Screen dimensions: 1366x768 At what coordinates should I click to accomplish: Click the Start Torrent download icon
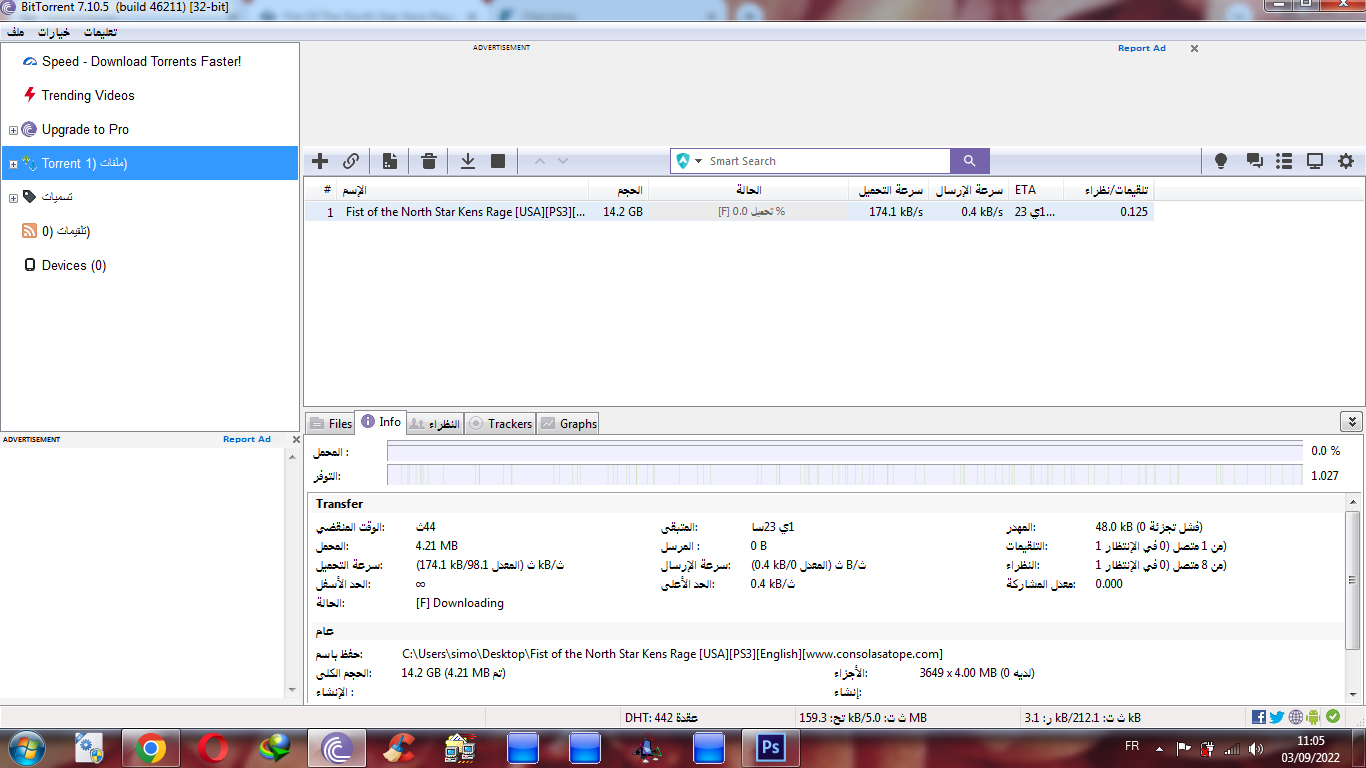(x=467, y=161)
